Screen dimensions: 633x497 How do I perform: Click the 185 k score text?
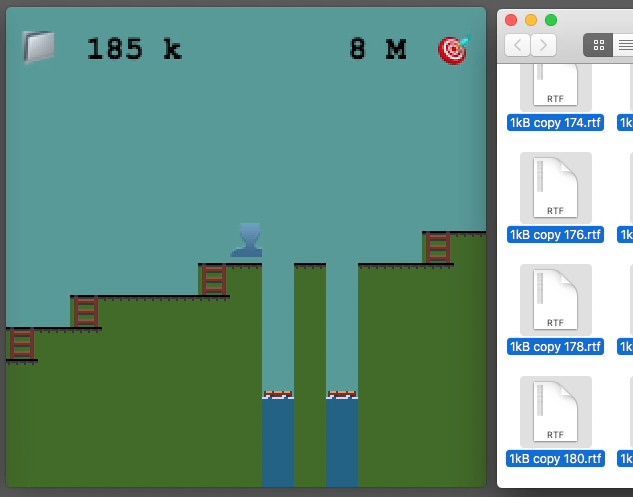pyautogui.click(x=134, y=49)
